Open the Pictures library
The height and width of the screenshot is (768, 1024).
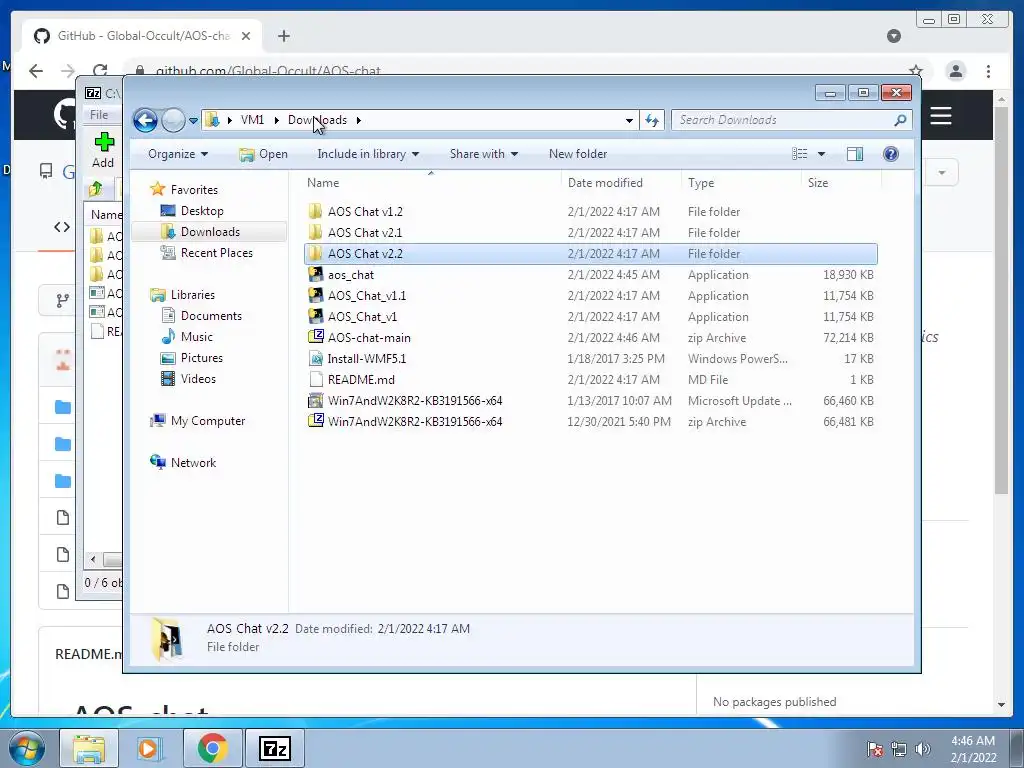click(x=202, y=358)
